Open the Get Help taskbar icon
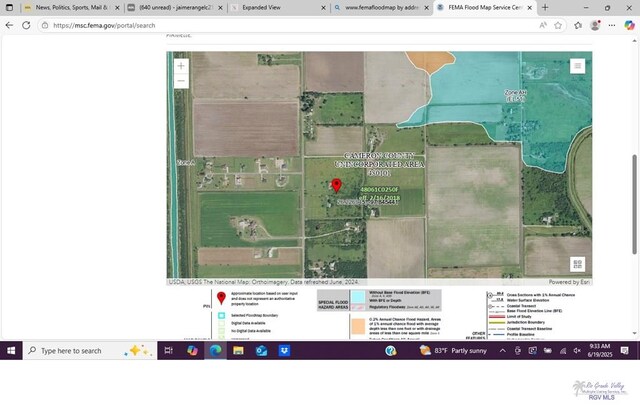Screen dimensions: 640x410 [391, 350]
